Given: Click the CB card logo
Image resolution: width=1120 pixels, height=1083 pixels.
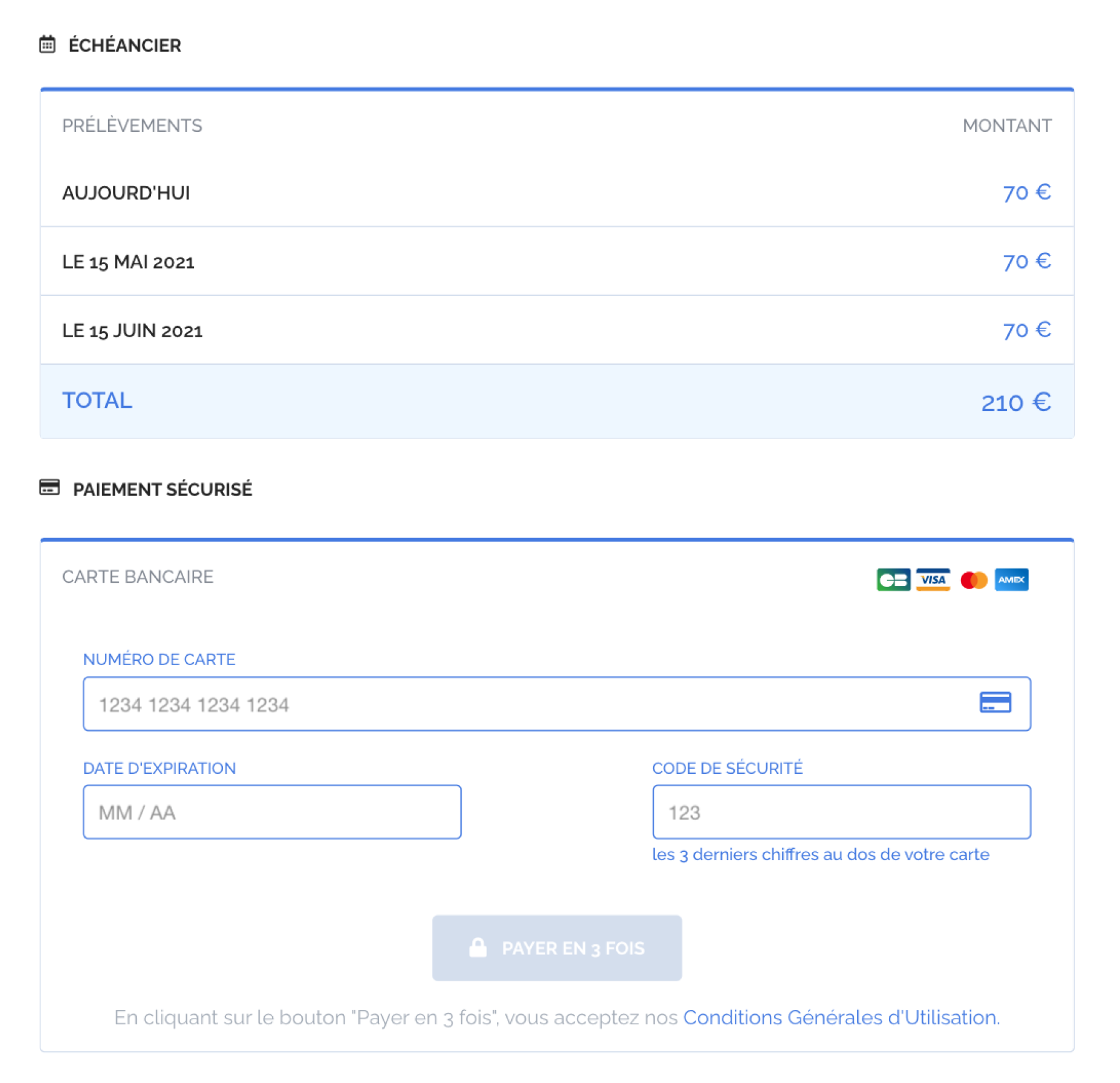Looking at the screenshot, I should 893,580.
